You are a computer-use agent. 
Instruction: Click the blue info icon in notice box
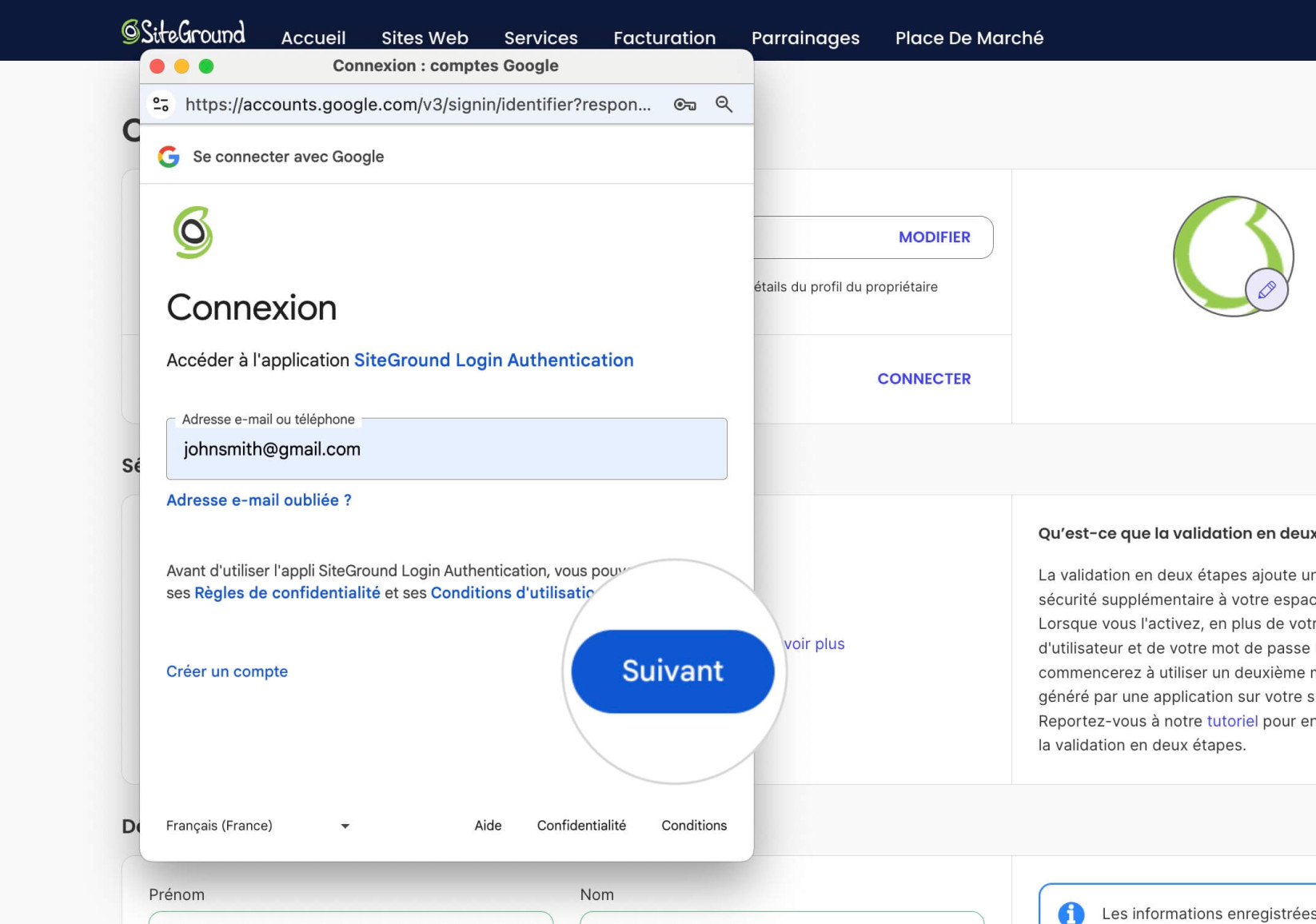tap(1071, 913)
